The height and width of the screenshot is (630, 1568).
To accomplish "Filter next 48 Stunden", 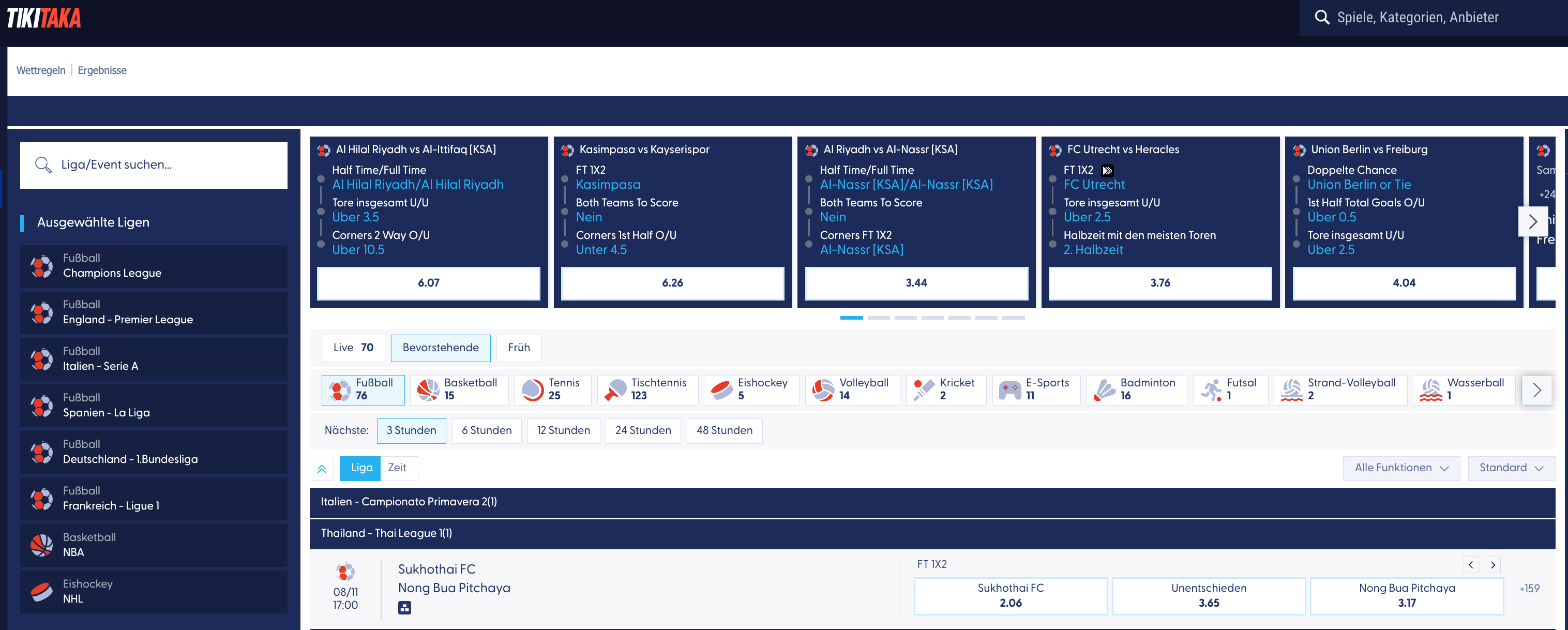I will tap(725, 430).
